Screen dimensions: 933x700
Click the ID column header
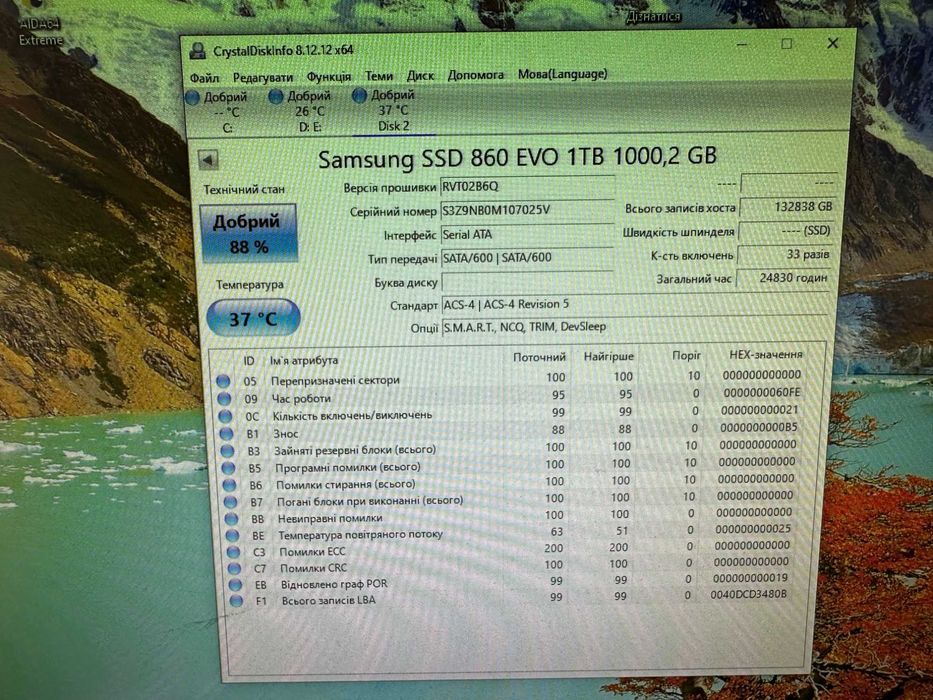point(249,361)
